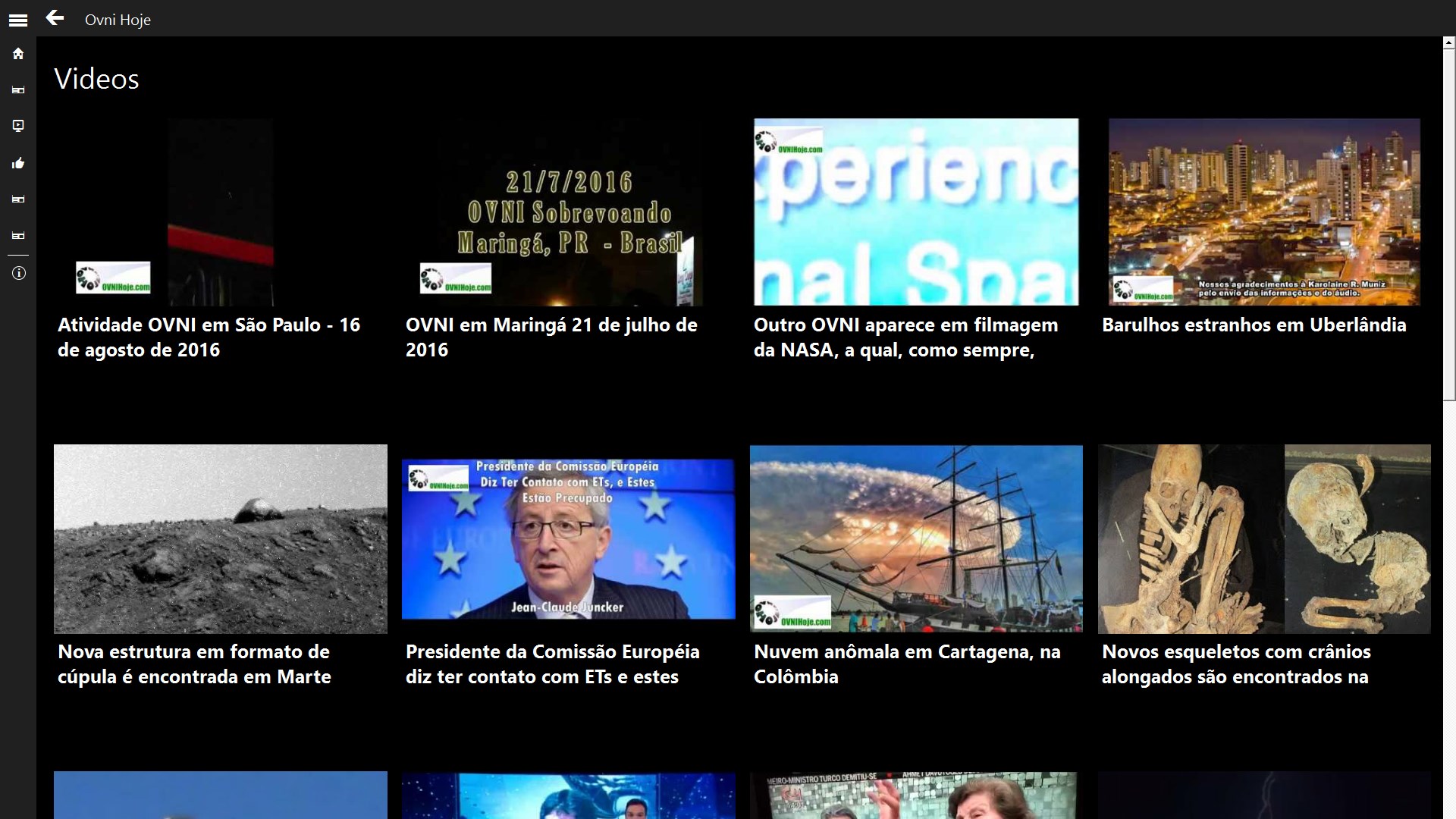The width and height of the screenshot is (1456, 819).
Task: Open the list icon just above info
Action: tap(18, 236)
